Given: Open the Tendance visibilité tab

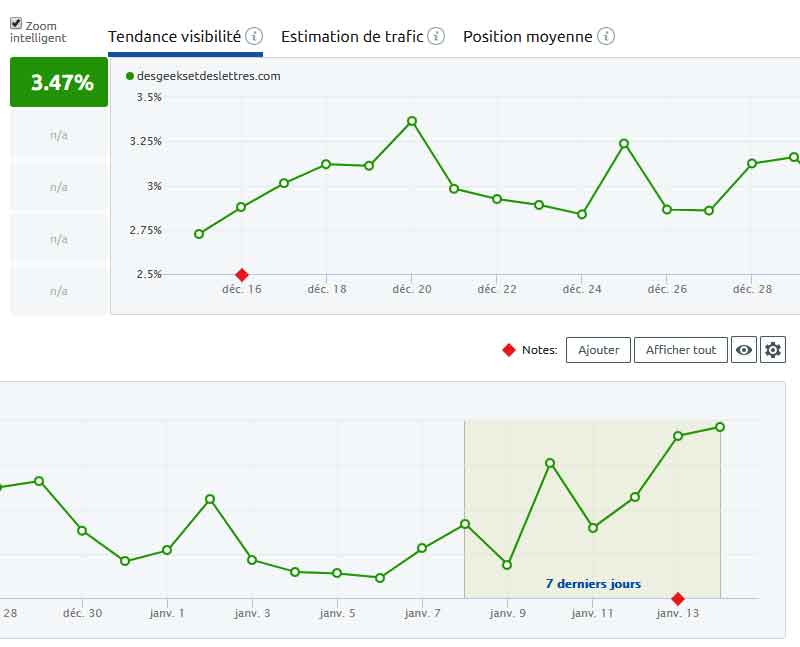Looking at the screenshot, I should (174, 37).
